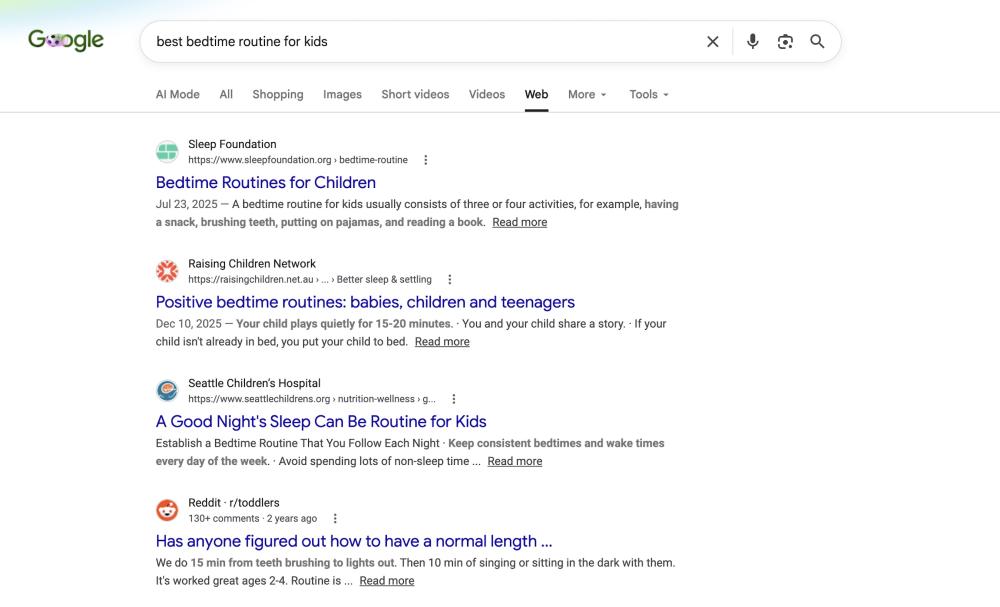
Task: Click 'Raising Children Network' site name
Action: coord(252,264)
